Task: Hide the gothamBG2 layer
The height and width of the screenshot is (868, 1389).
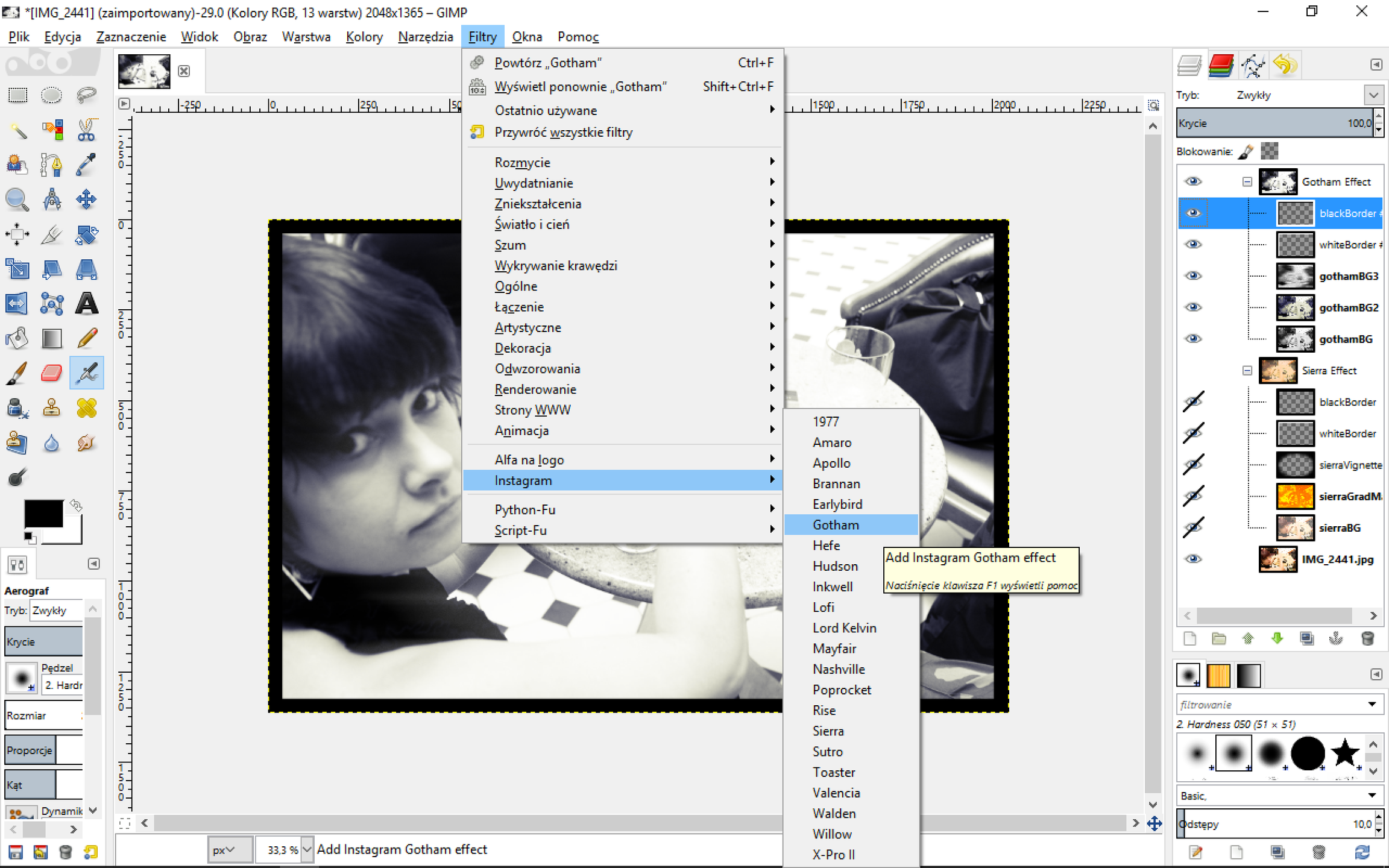Action: tap(1193, 307)
